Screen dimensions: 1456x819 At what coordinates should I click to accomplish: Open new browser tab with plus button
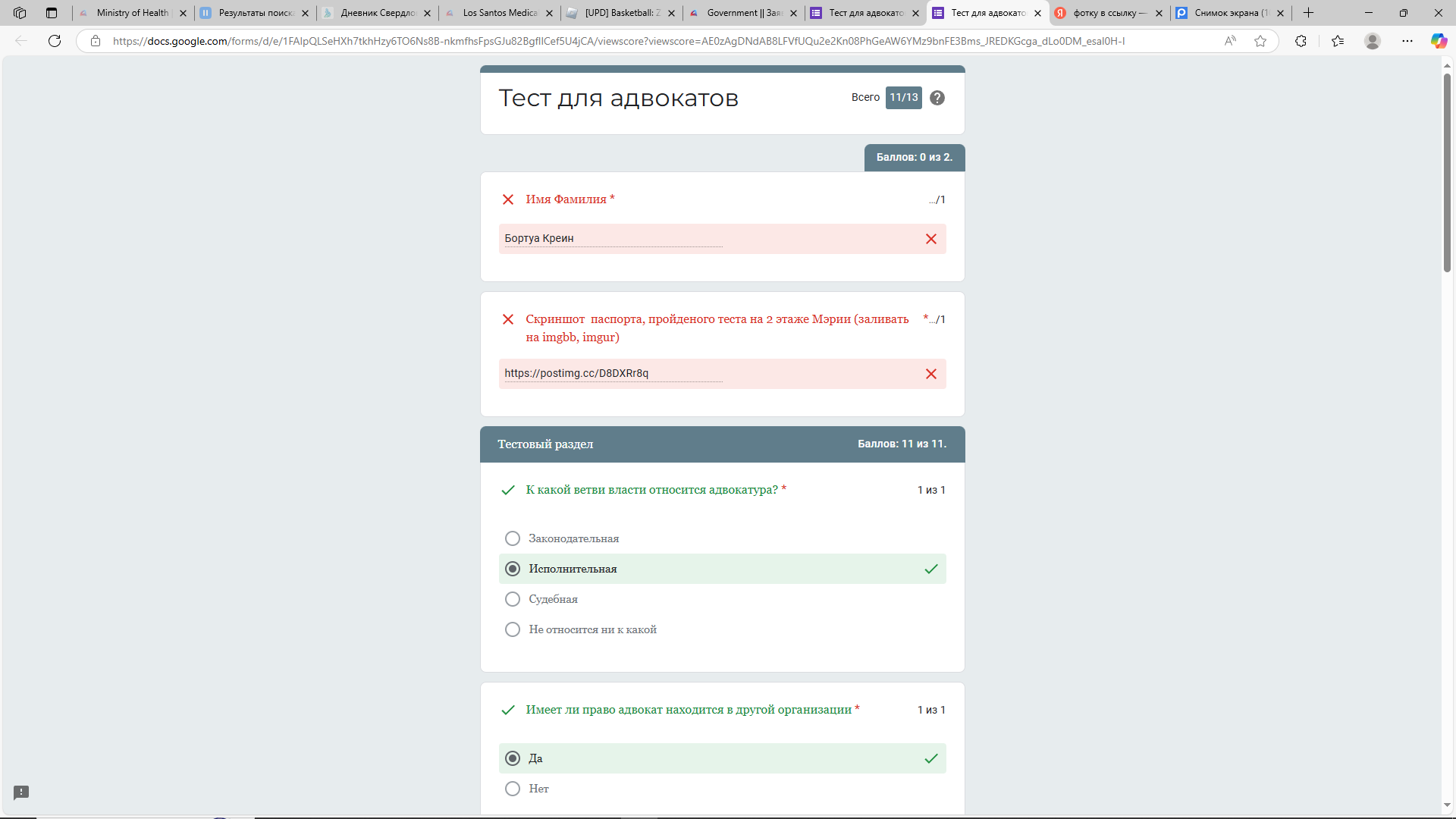click(x=1308, y=13)
